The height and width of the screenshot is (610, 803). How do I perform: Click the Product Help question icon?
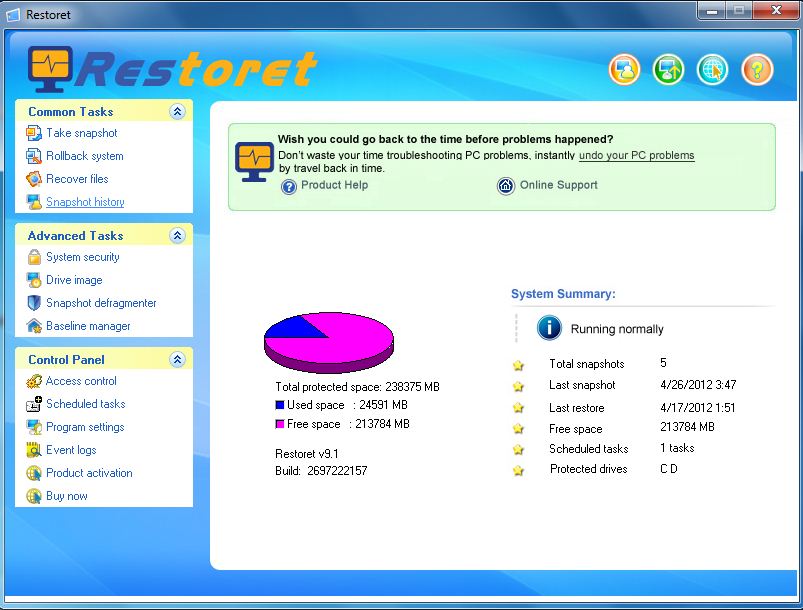[289, 187]
